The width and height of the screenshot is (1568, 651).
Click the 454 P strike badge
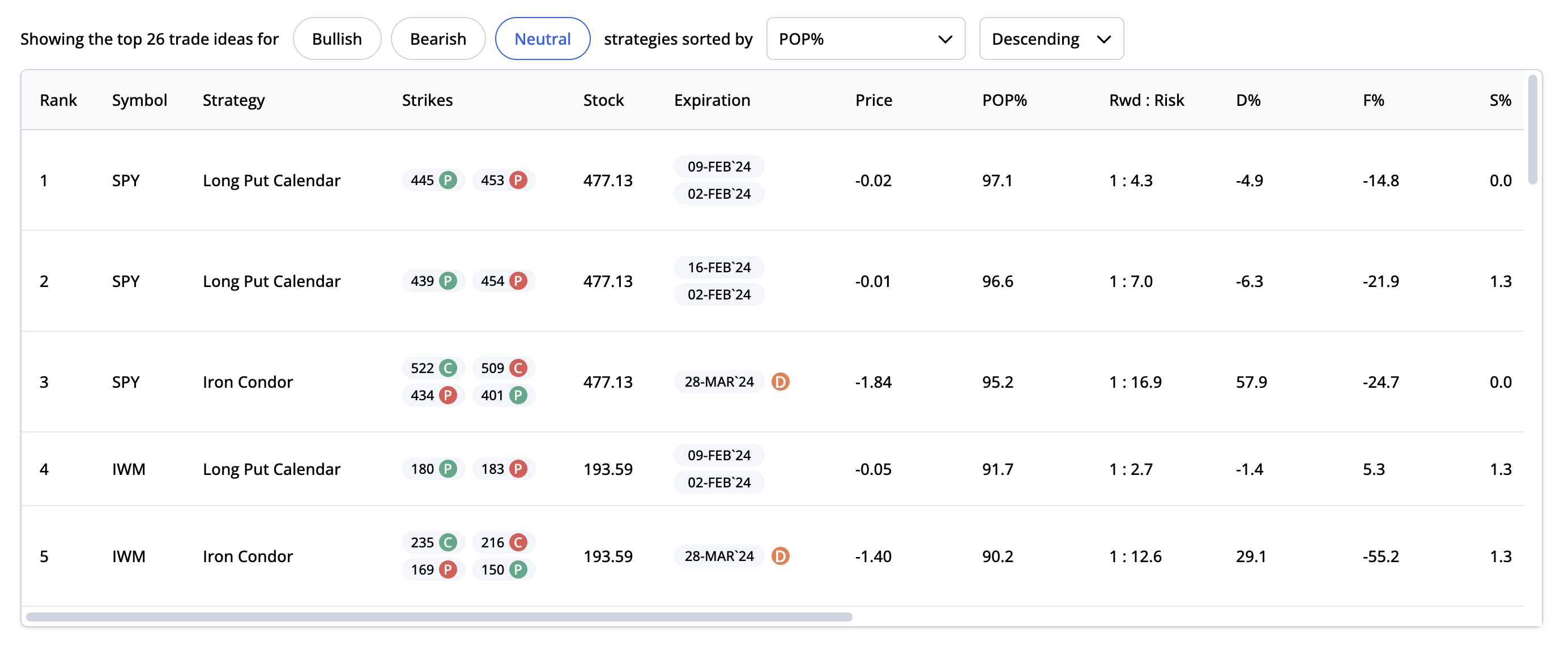pyautogui.click(x=504, y=281)
